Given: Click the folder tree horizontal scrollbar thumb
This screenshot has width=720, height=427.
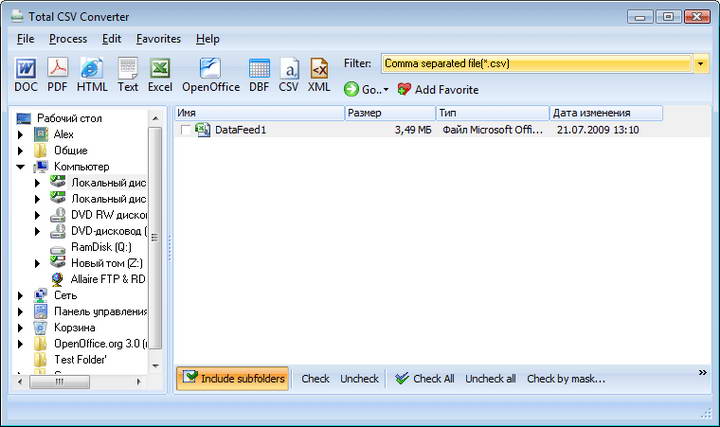Looking at the screenshot, I should click(x=60, y=382).
